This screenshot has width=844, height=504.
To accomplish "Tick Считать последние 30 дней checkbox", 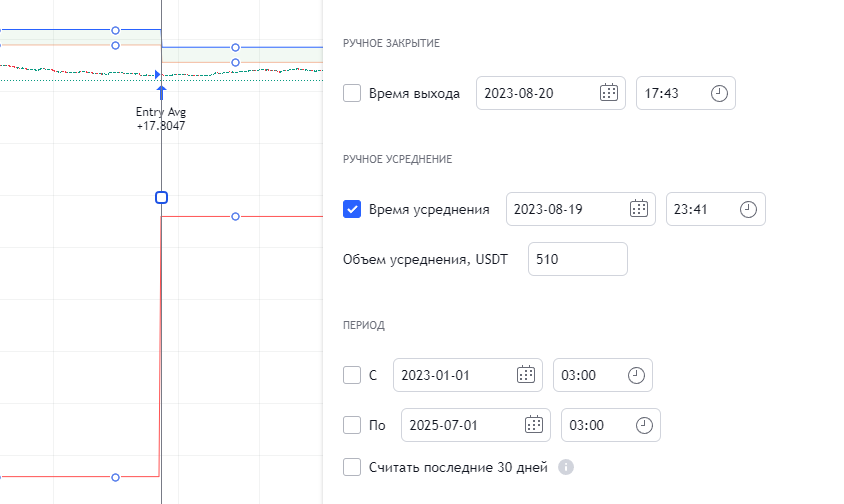I will (352, 467).
